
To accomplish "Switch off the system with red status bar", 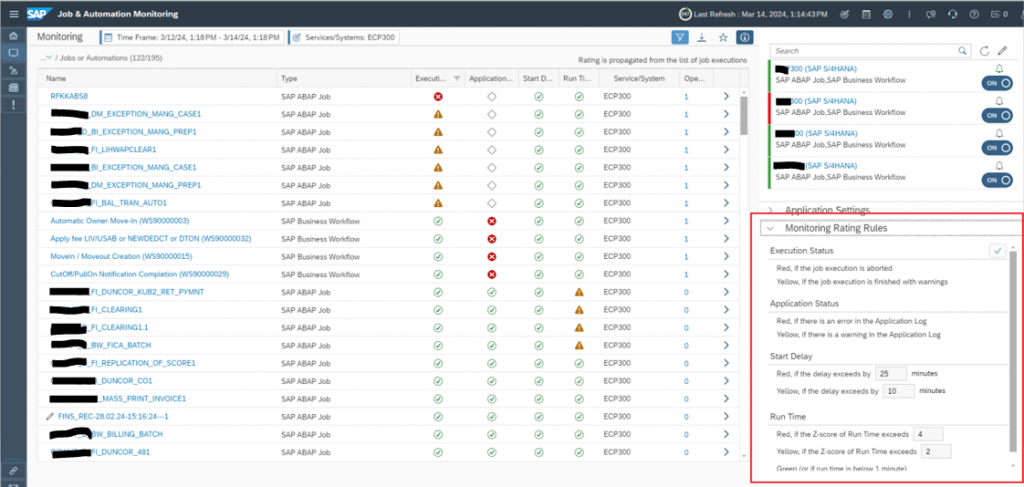I will pyautogui.click(x=997, y=115).
